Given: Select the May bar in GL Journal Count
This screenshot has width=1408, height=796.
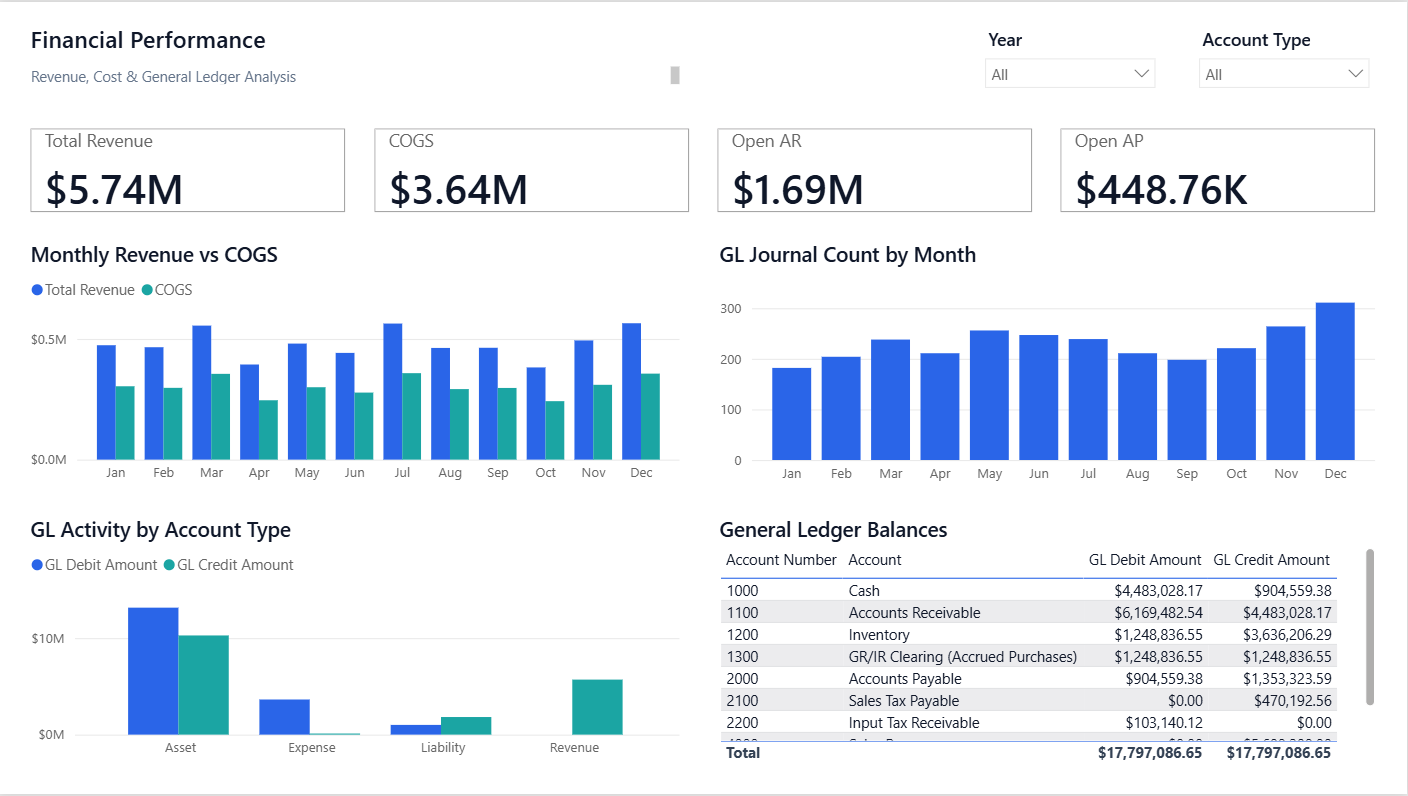Looking at the screenshot, I should pyautogui.click(x=989, y=395).
